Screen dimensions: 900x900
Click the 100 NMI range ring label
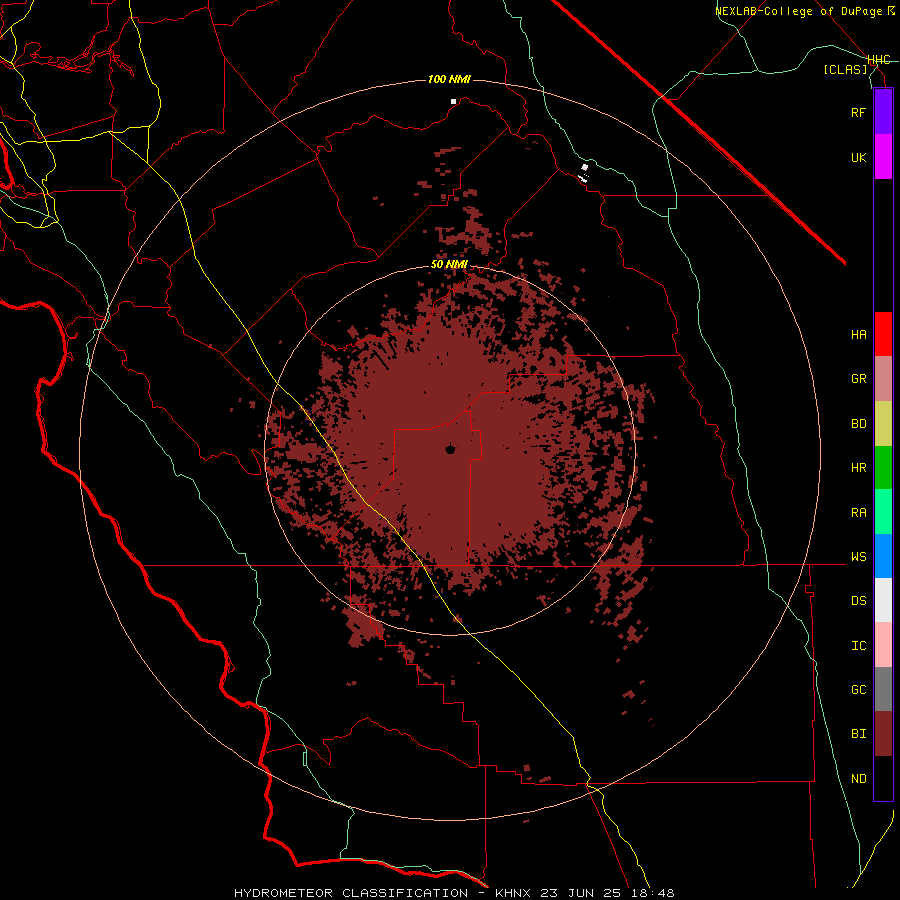coord(449,79)
